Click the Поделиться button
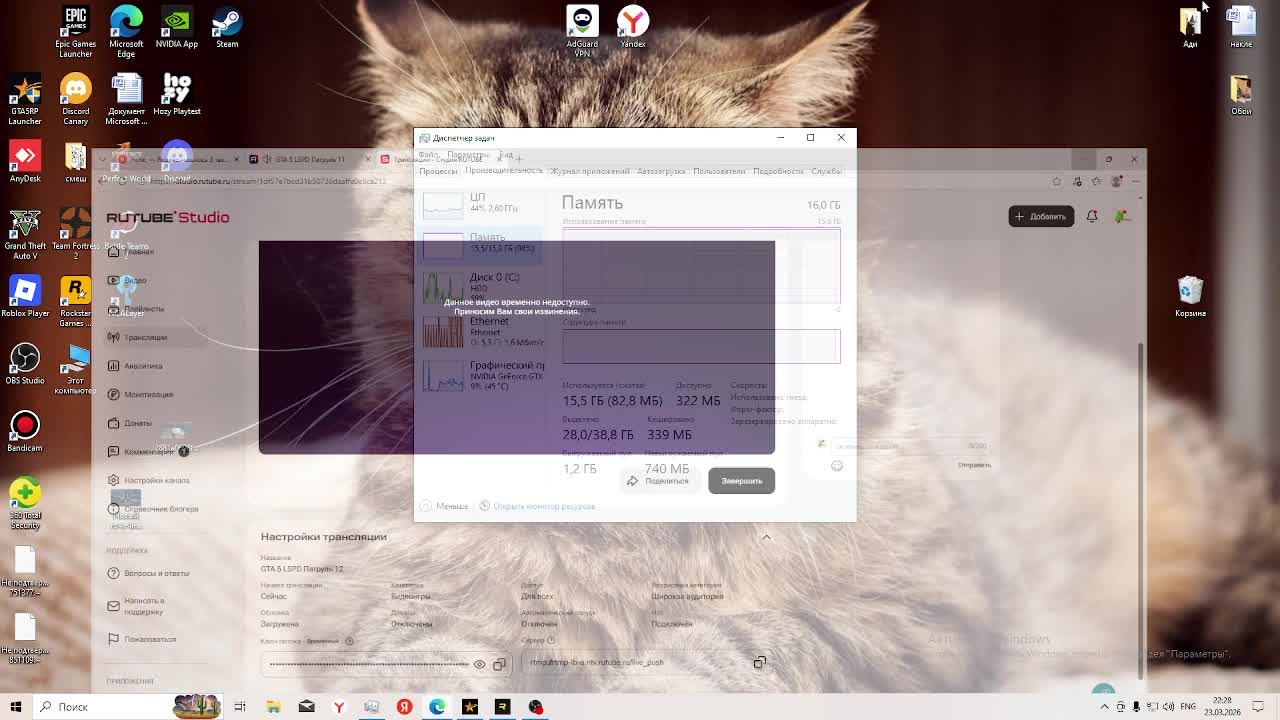Screen dimensions: 1280x720 coord(658,481)
